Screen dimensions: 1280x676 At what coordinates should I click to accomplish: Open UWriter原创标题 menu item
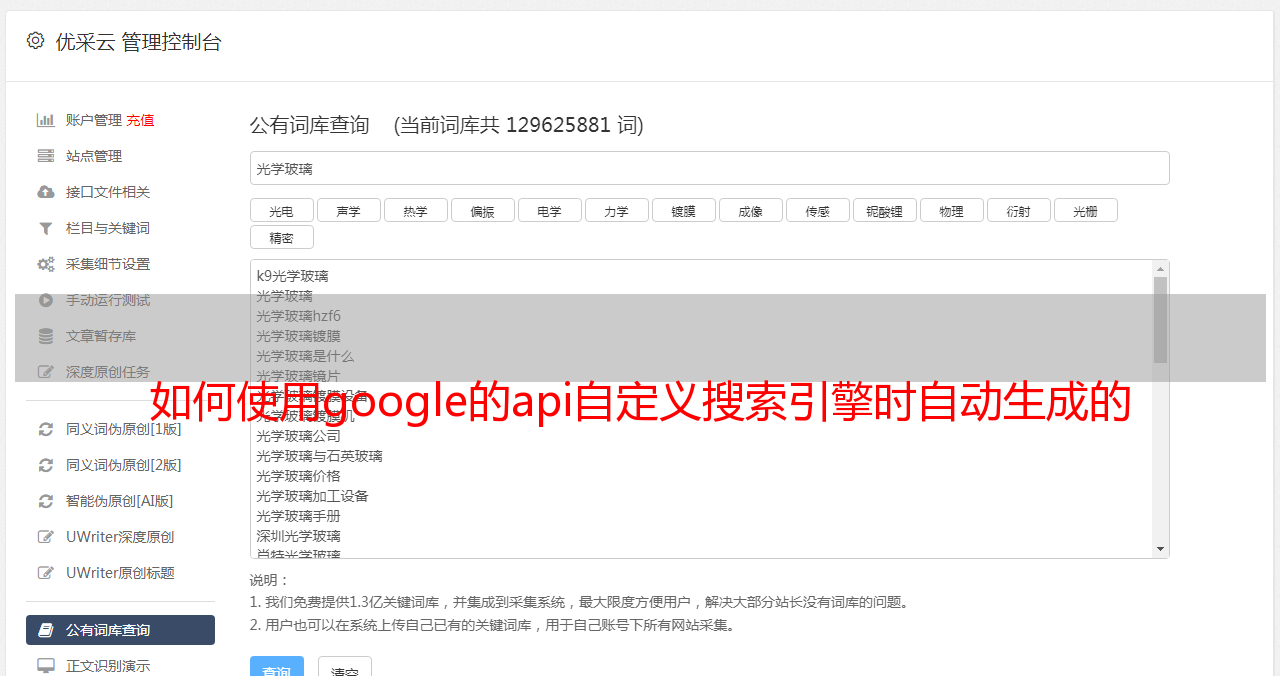[120, 573]
